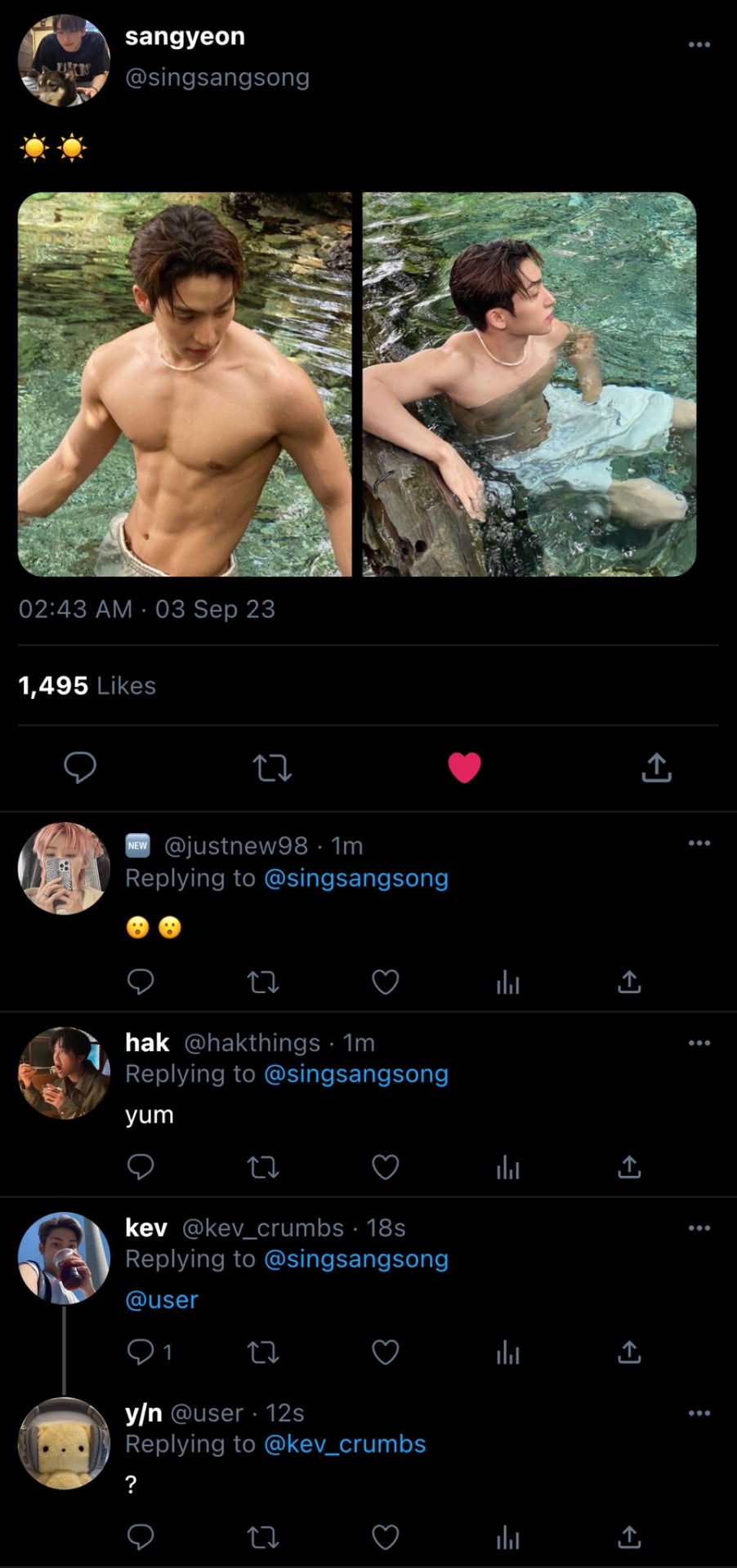Open the reply thread on kev's tweet
This screenshot has width=737, height=1568.
click(x=149, y=1353)
